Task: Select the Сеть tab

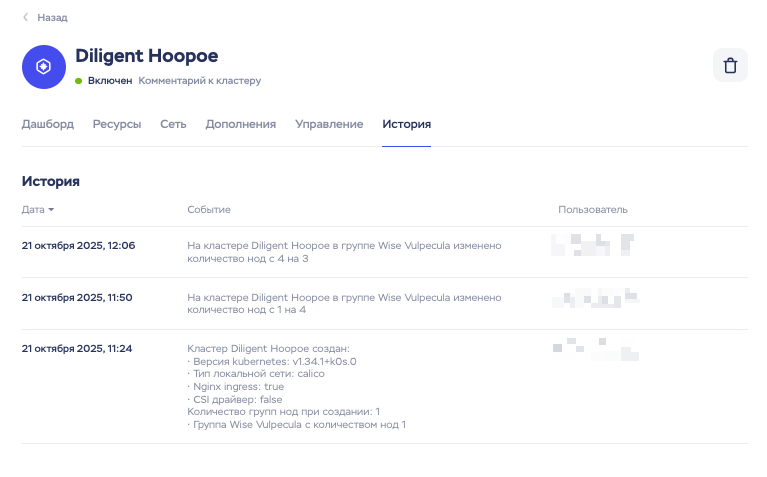Action: (x=173, y=124)
